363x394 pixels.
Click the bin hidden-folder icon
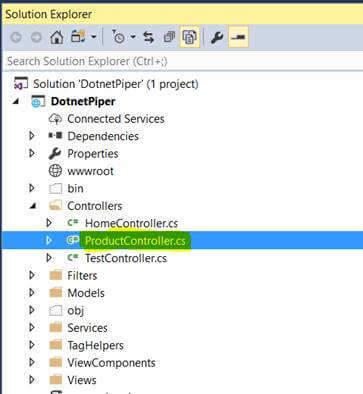(55, 188)
